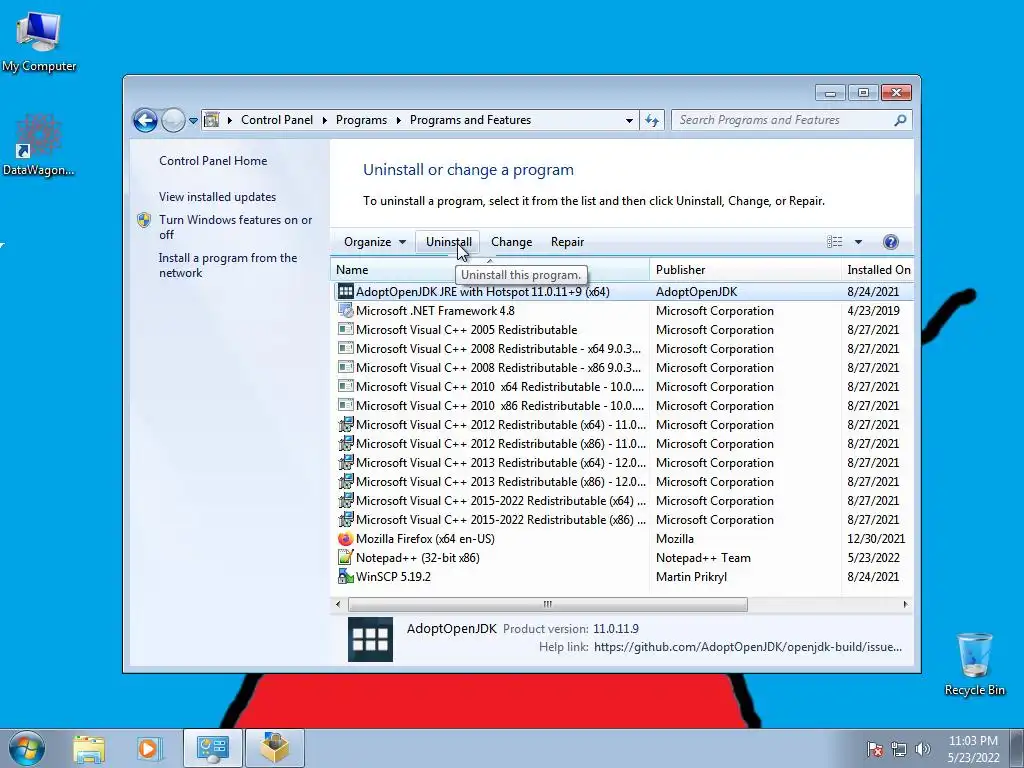Open recent pages dropdown next to Forward
This screenshot has height=768, width=1024.
pos(193,121)
